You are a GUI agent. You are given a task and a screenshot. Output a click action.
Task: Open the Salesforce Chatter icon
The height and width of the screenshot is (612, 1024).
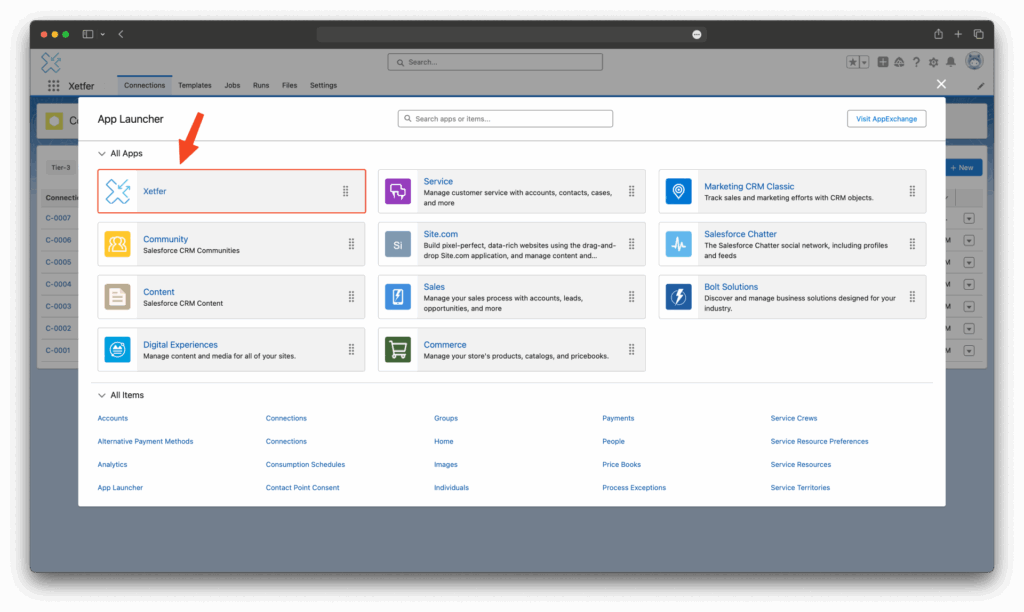[679, 244]
